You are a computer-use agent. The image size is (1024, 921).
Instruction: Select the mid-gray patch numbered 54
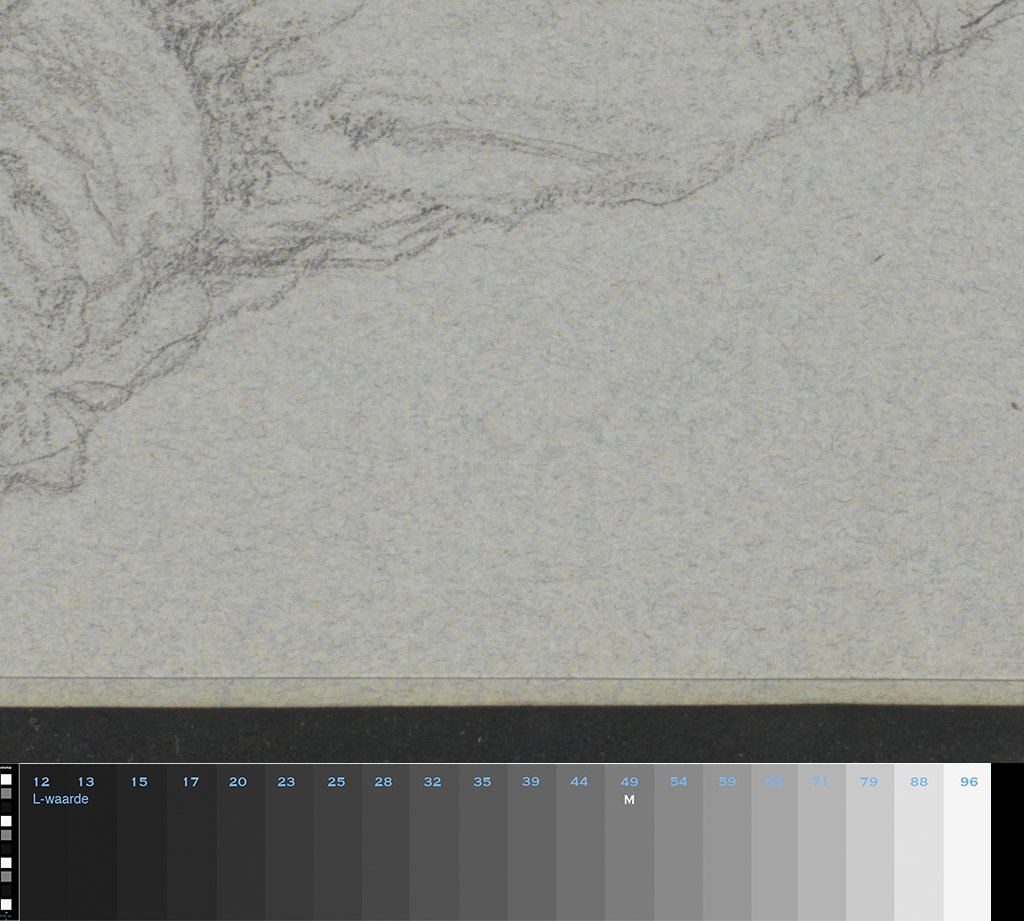point(678,850)
